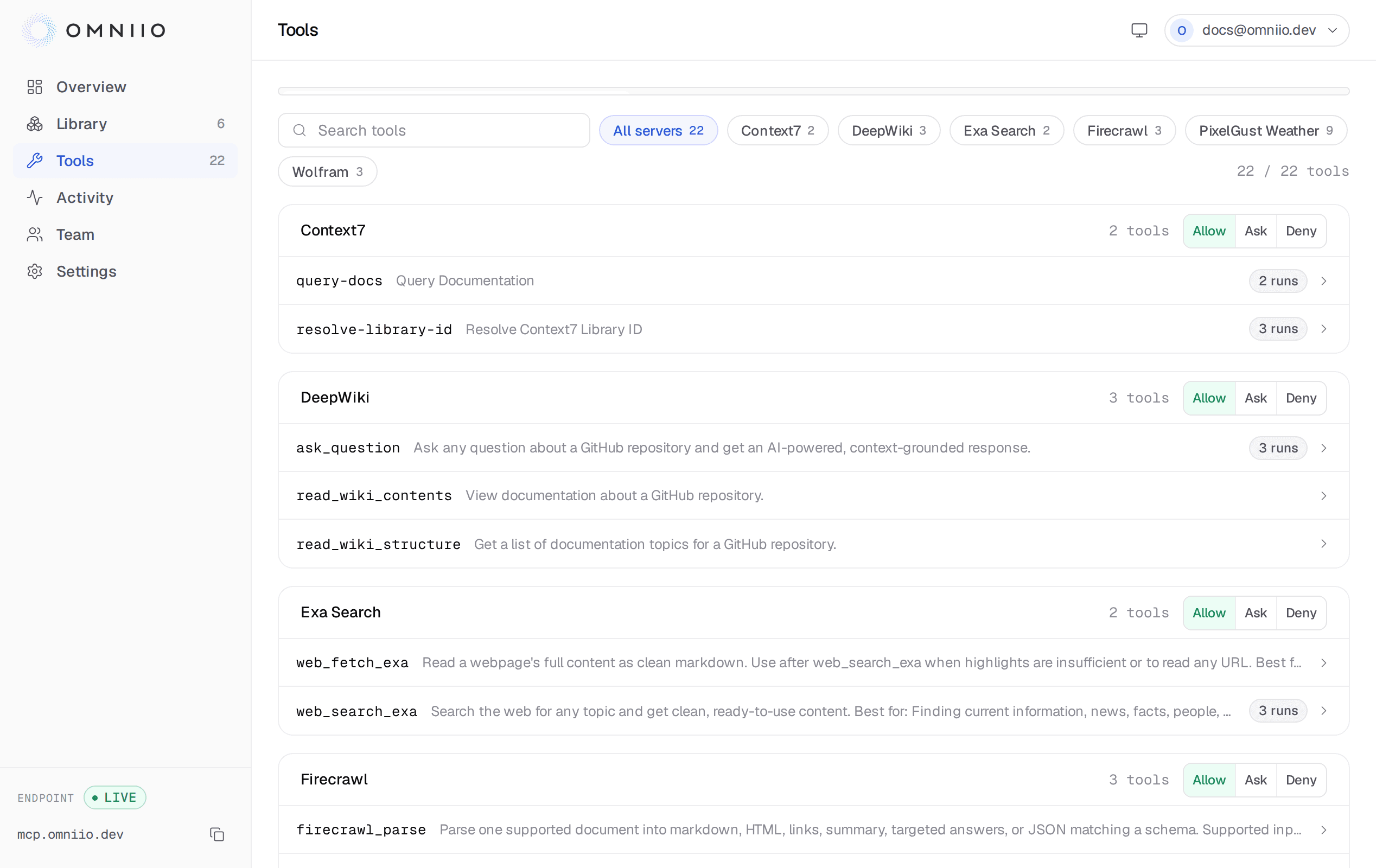The width and height of the screenshot is (1389, 868).
Task: Click the Tools wrench icon
Action: [x=35, y=161]
